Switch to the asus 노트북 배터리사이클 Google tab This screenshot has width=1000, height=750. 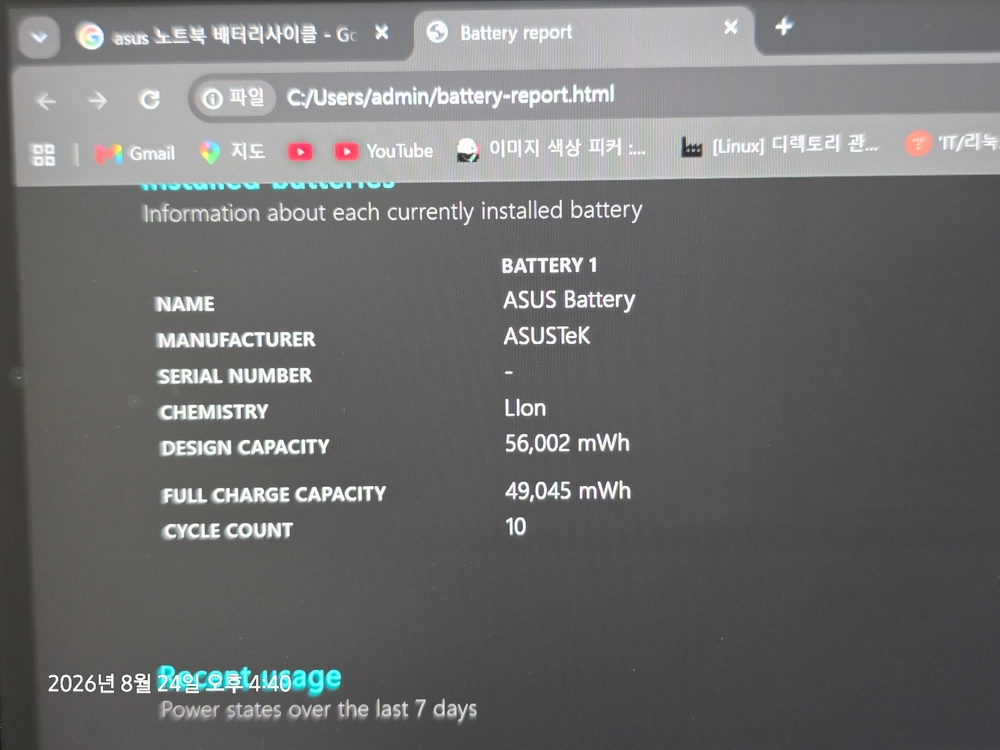(x=217, y=34)
